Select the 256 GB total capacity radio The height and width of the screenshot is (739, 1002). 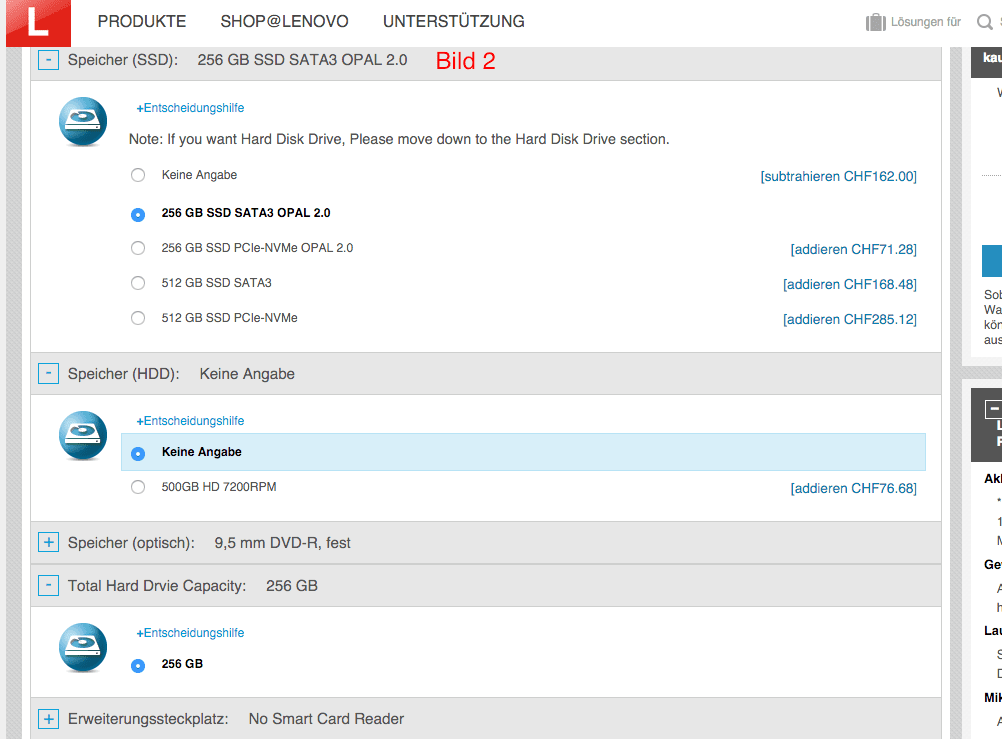138,666
